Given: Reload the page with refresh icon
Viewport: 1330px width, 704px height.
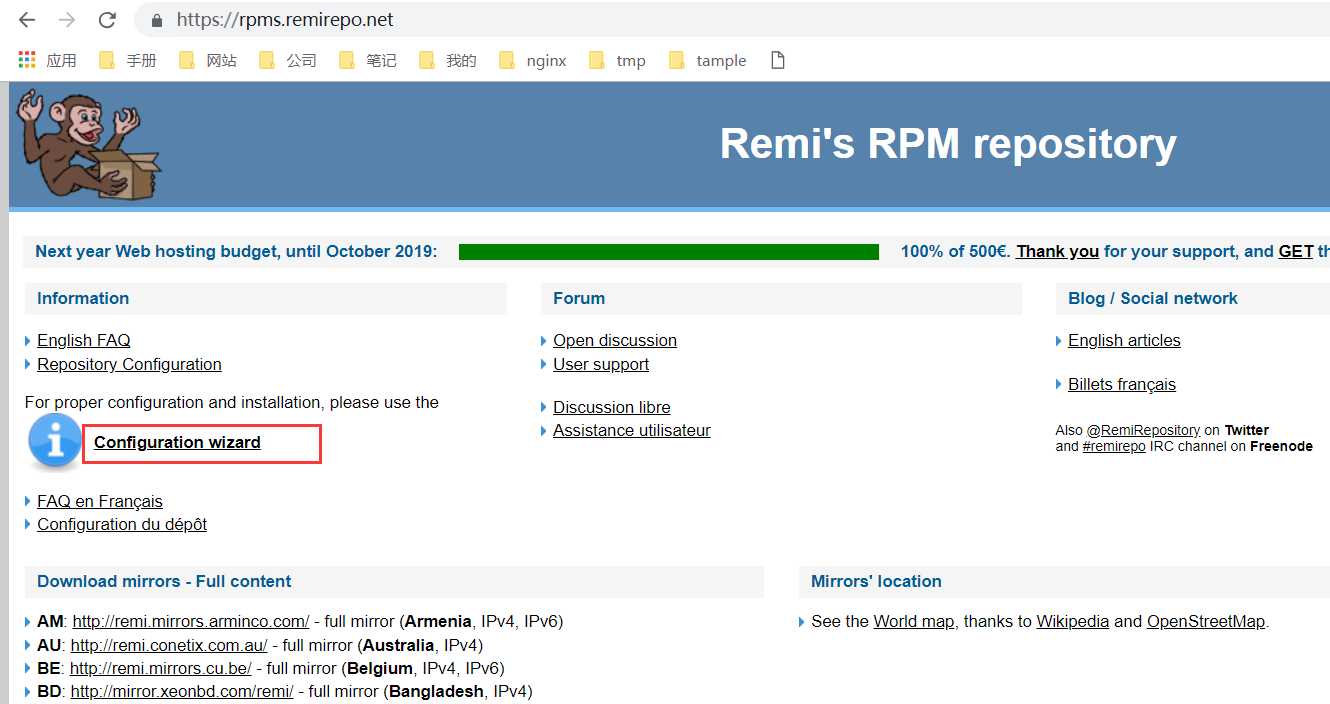Looking at the screenshot, I should pos(107,20).
